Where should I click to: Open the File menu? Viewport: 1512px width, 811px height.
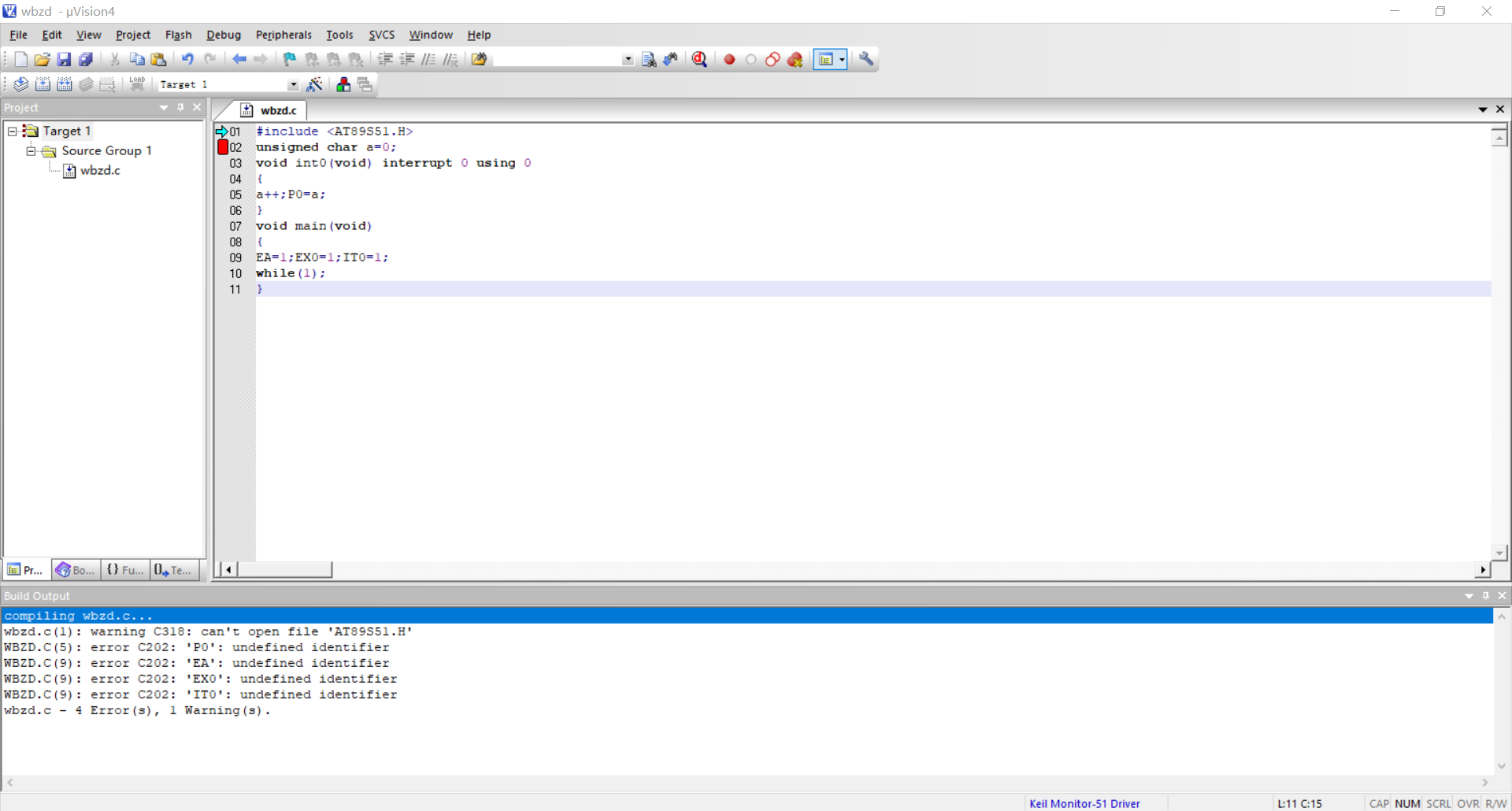tap(18, 35)
